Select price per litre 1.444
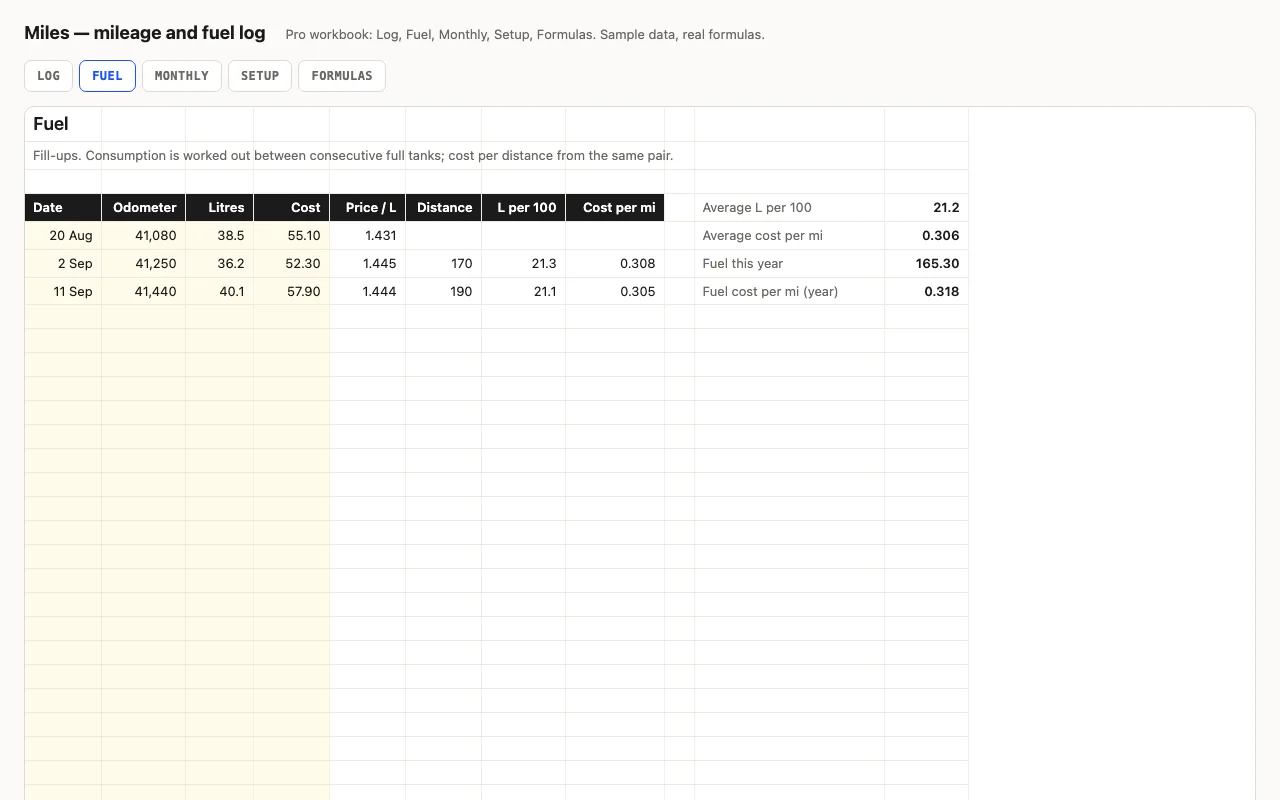This screenshot has height=800, width=1280. click(368, 292)
